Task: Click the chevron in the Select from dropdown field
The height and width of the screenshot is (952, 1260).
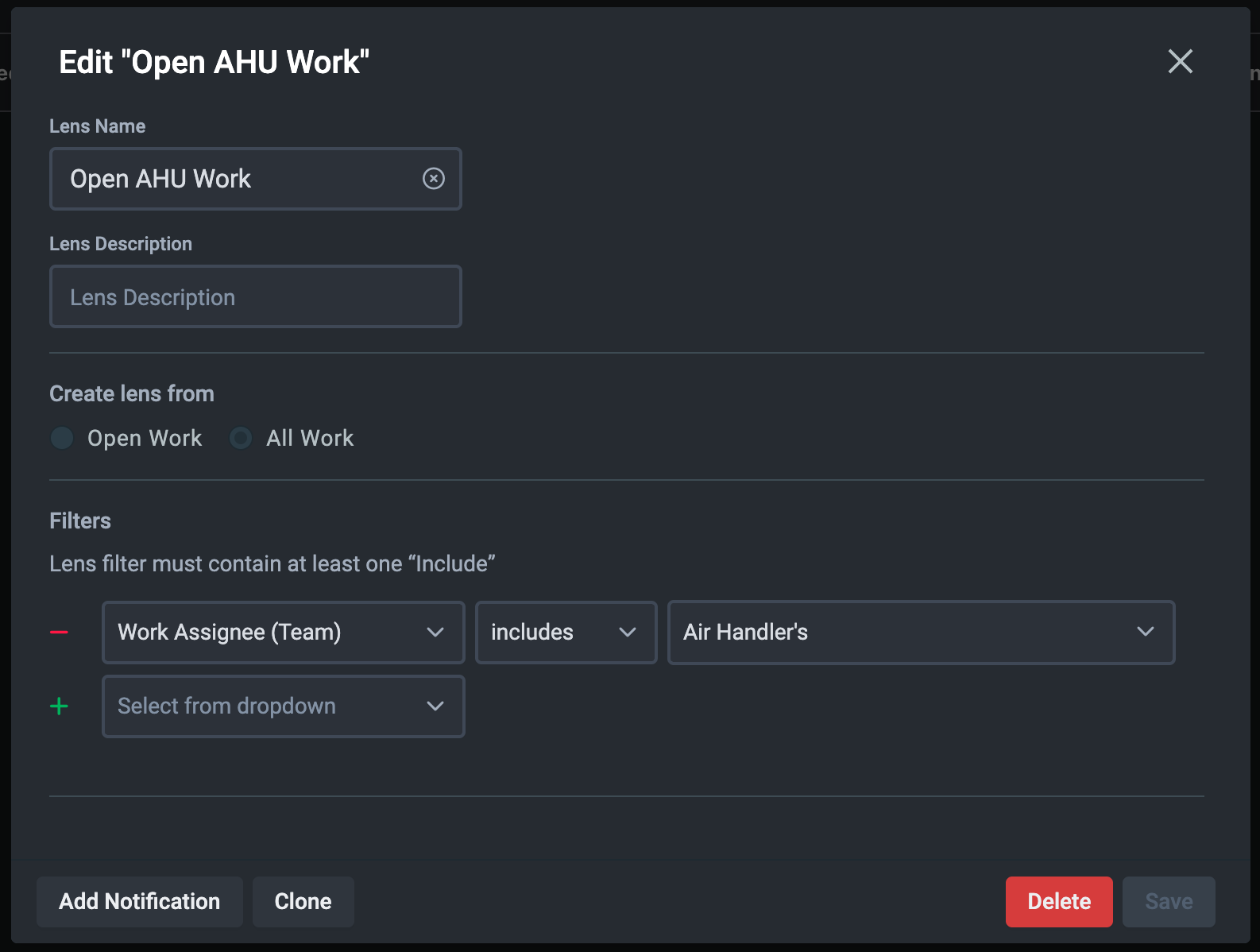Action: 435,706
